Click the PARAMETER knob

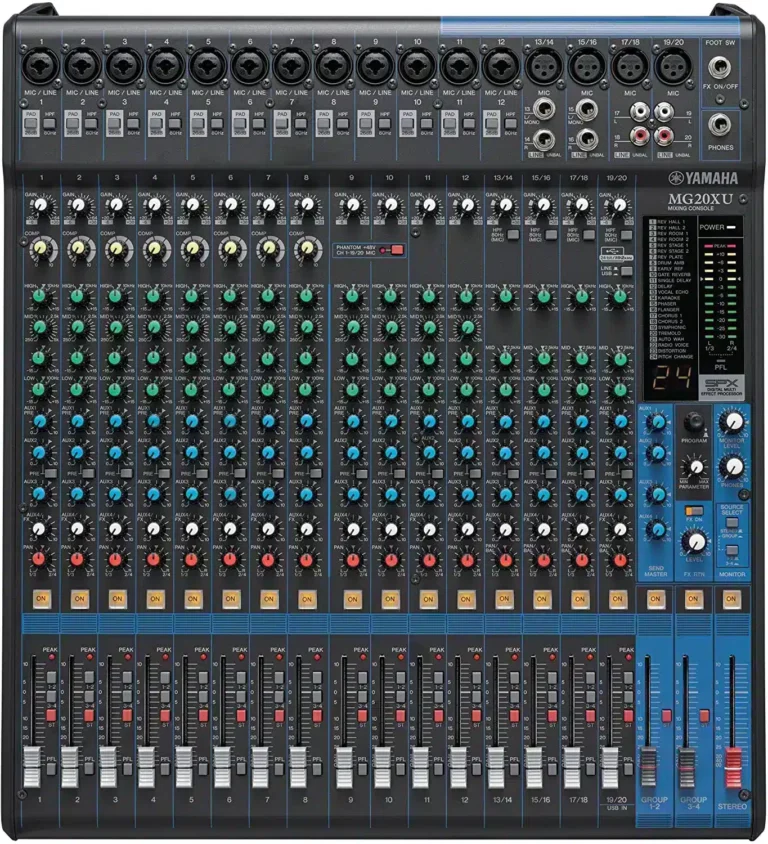(696, 466)
